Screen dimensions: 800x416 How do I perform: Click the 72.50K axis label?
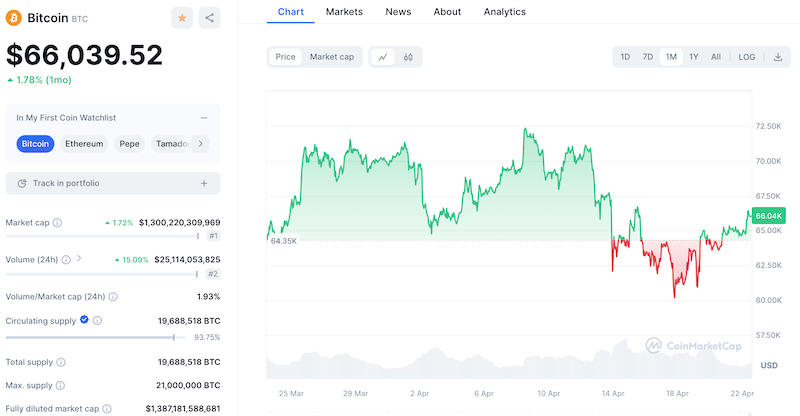click(768, 126)
